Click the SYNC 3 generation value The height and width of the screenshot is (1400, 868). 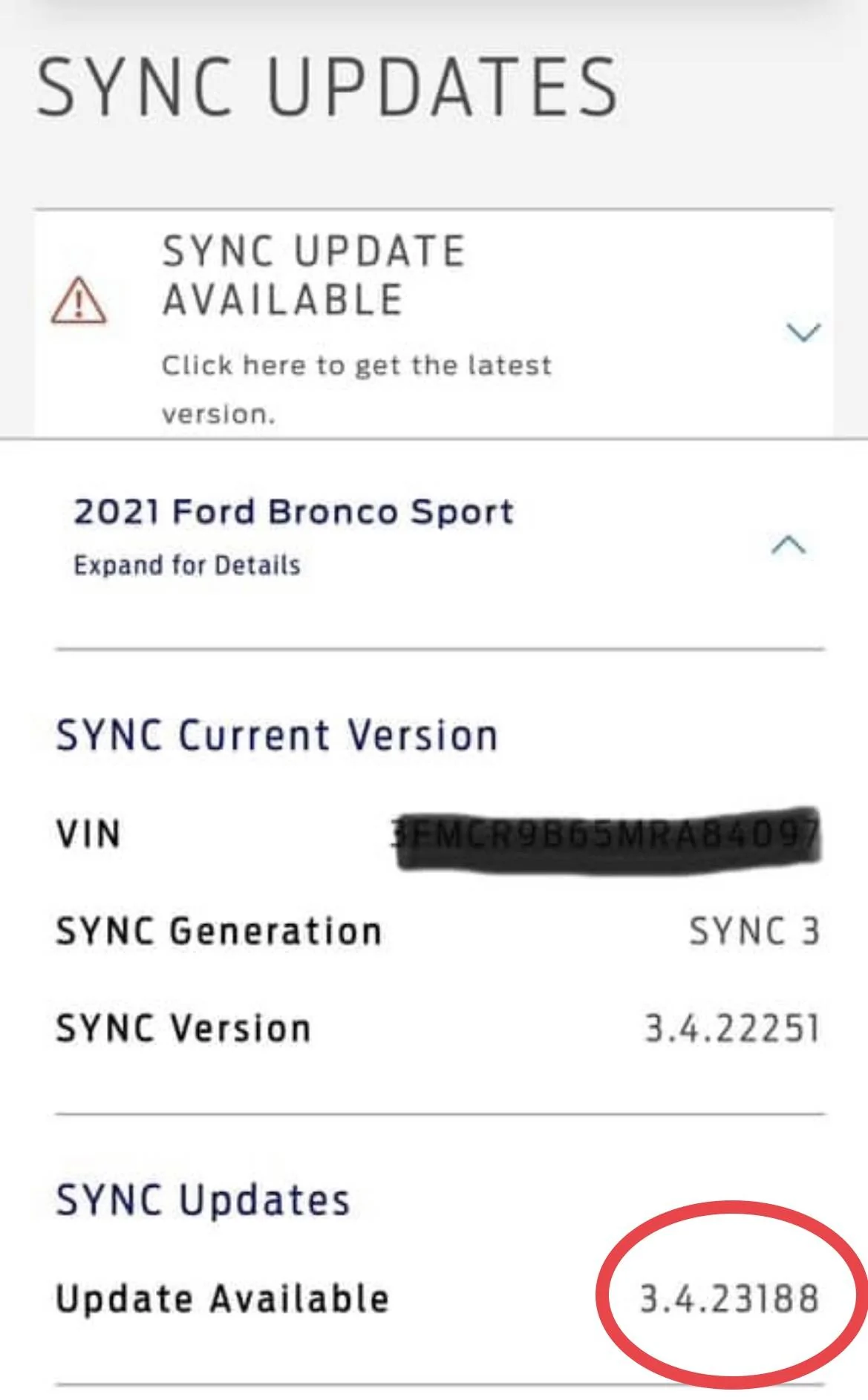click(754, 932)
